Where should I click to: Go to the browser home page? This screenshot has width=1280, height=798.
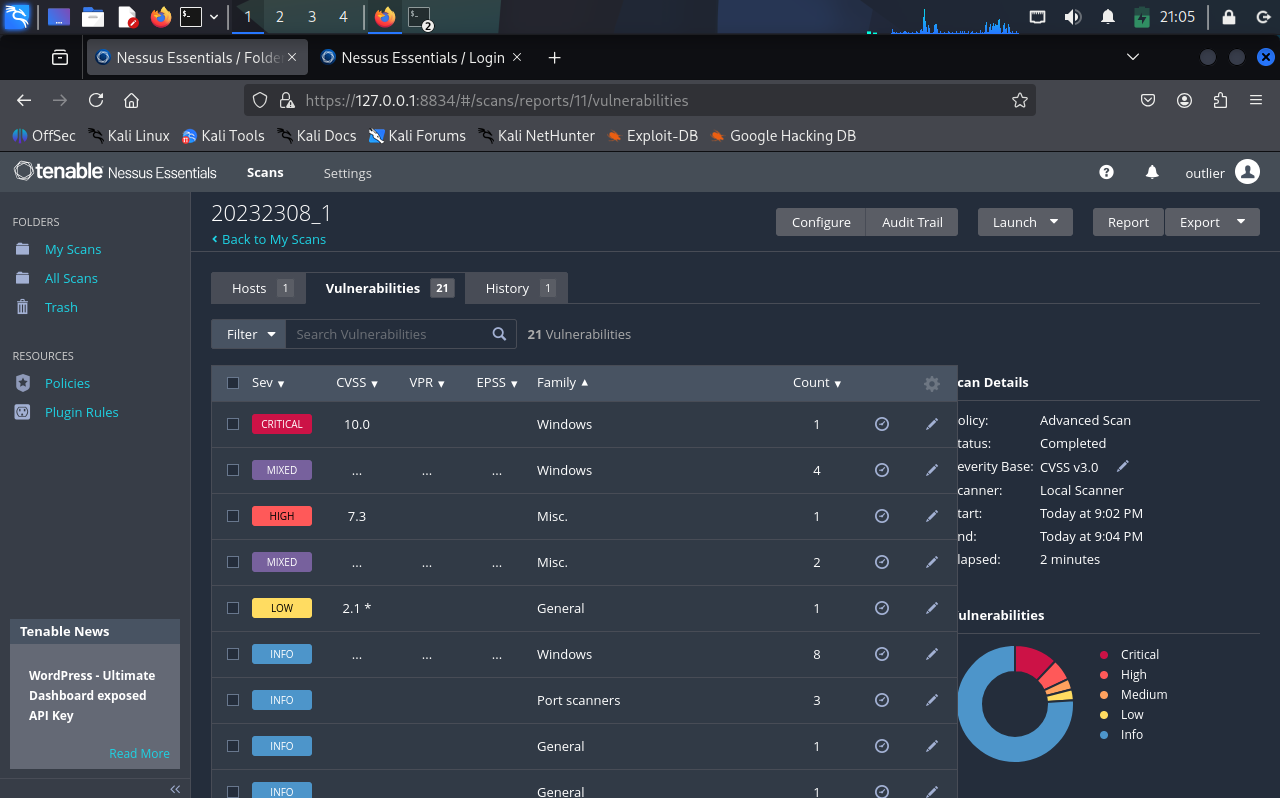[x=131, y=100]
